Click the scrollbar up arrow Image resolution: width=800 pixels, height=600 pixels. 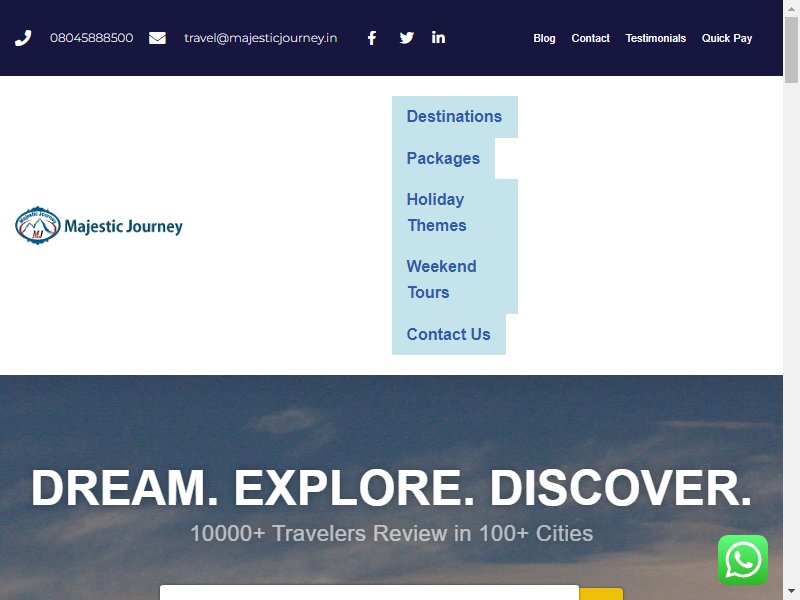pos(791,7)
